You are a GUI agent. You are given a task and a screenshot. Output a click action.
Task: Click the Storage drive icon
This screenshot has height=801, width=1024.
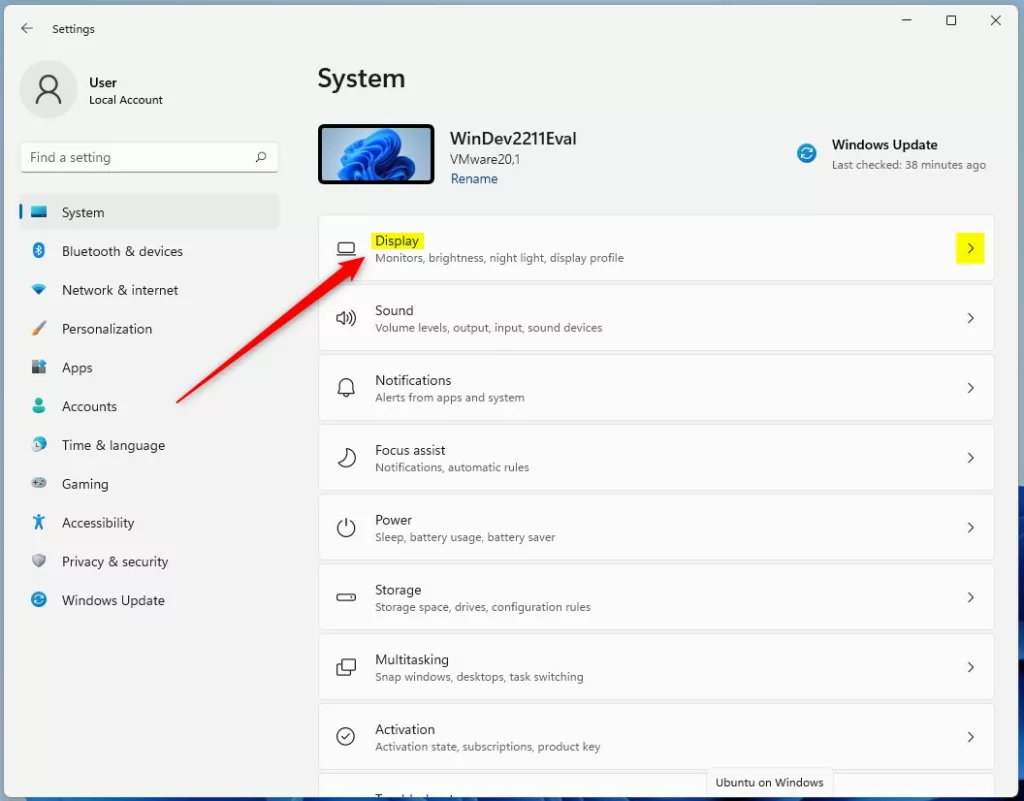click(x=346, y=597)
